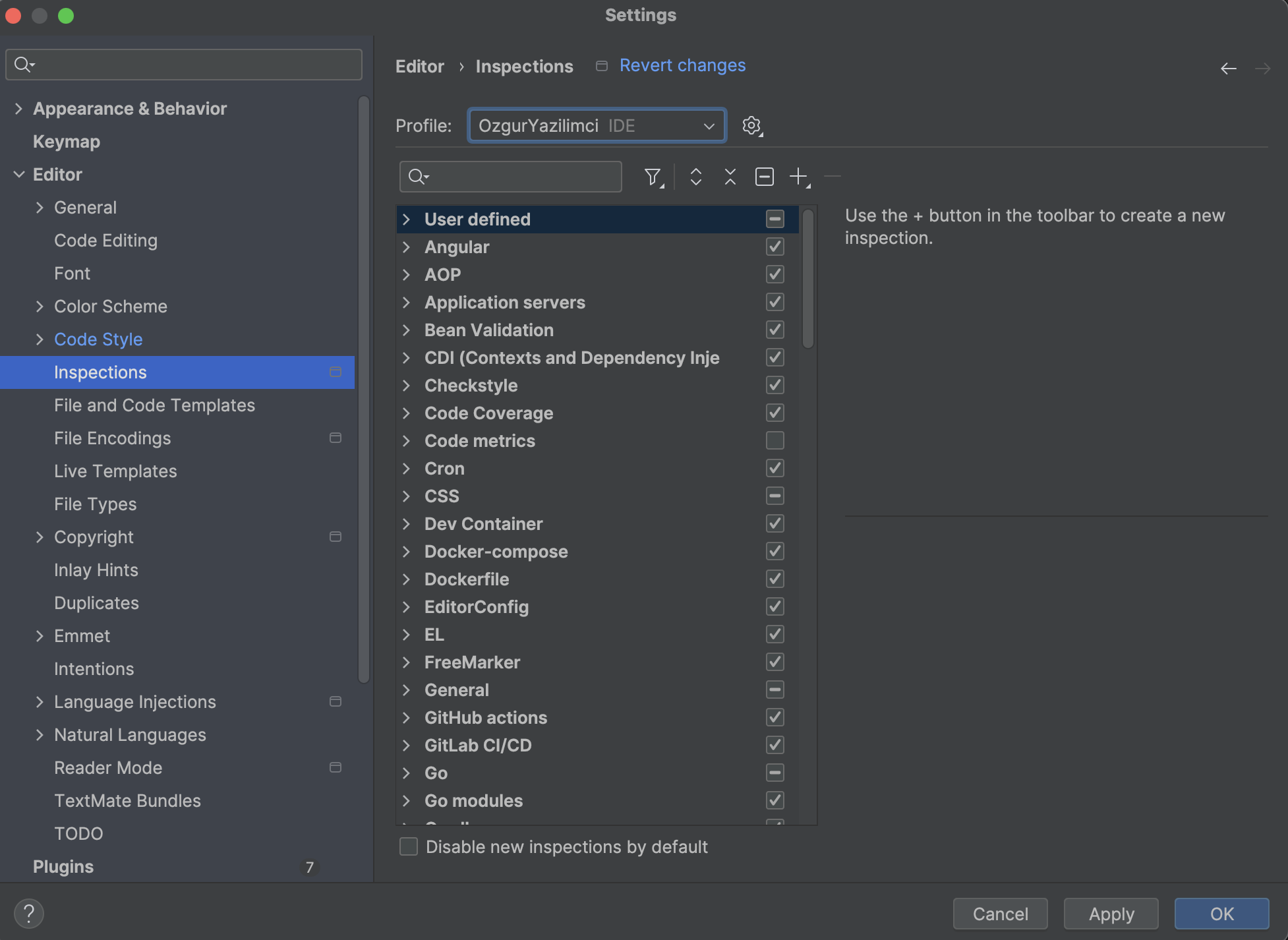Go back with the left arrow icon
This screenshot has width=1288, height=940.
1228,69
